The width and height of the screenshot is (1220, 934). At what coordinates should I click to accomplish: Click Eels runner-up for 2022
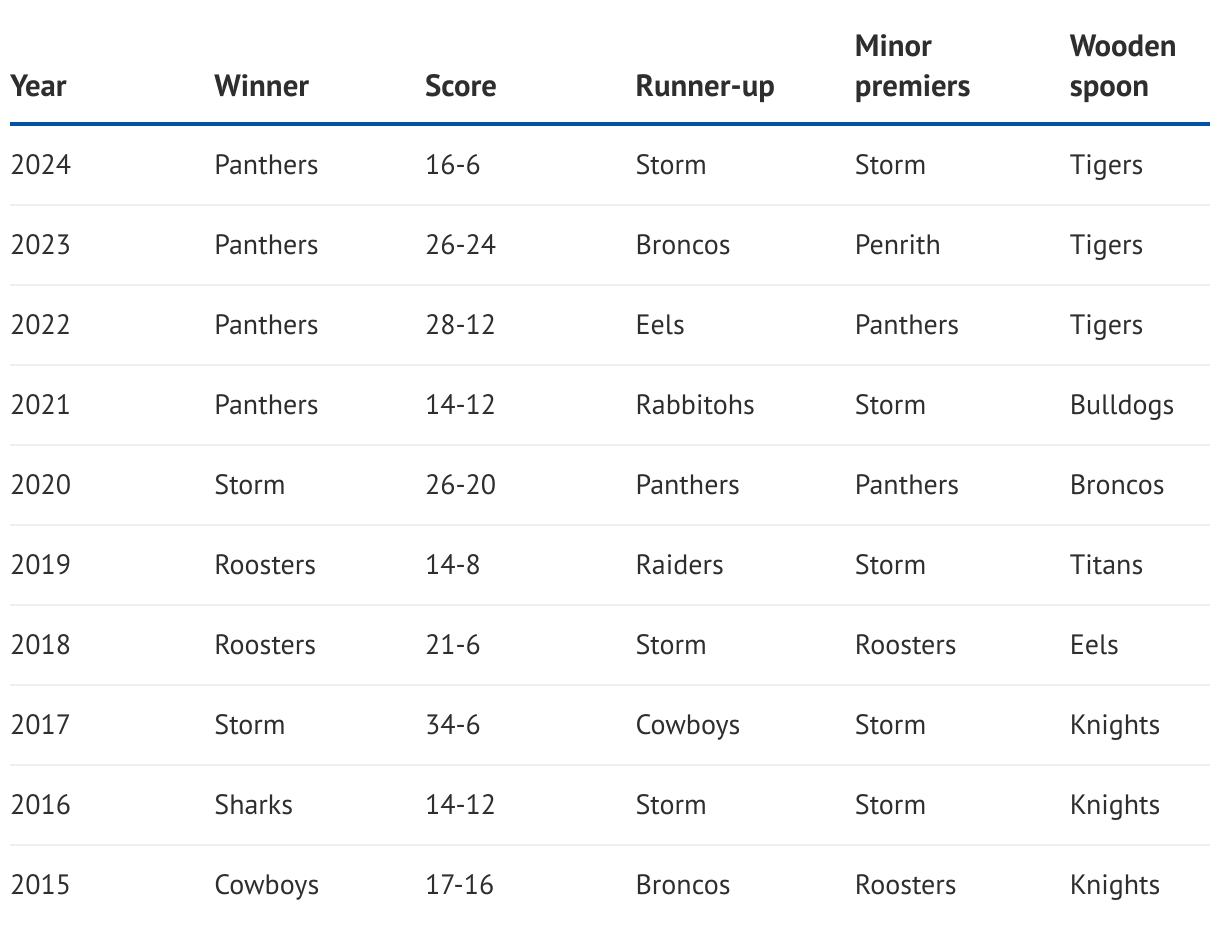[x=660, y=325]
